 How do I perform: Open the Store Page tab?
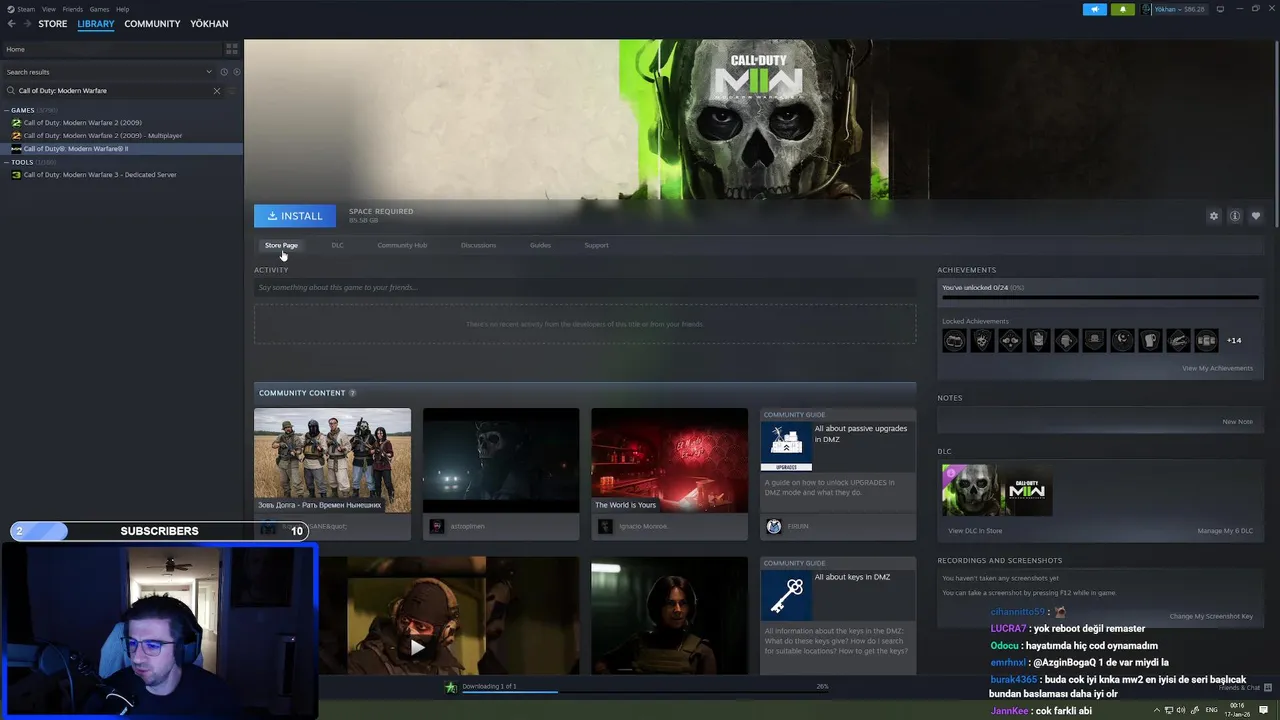tap(281, 245)
